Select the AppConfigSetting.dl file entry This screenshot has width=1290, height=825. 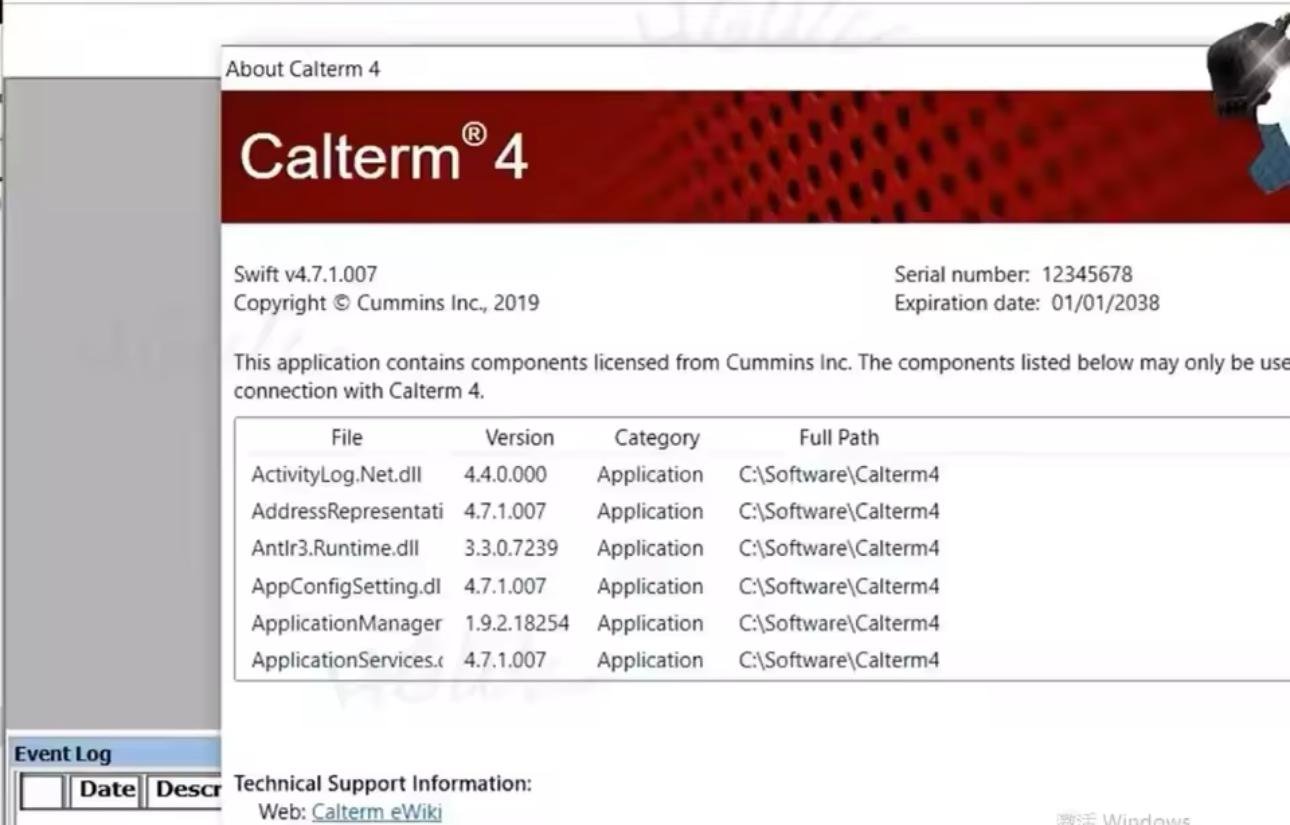[345, 587]
